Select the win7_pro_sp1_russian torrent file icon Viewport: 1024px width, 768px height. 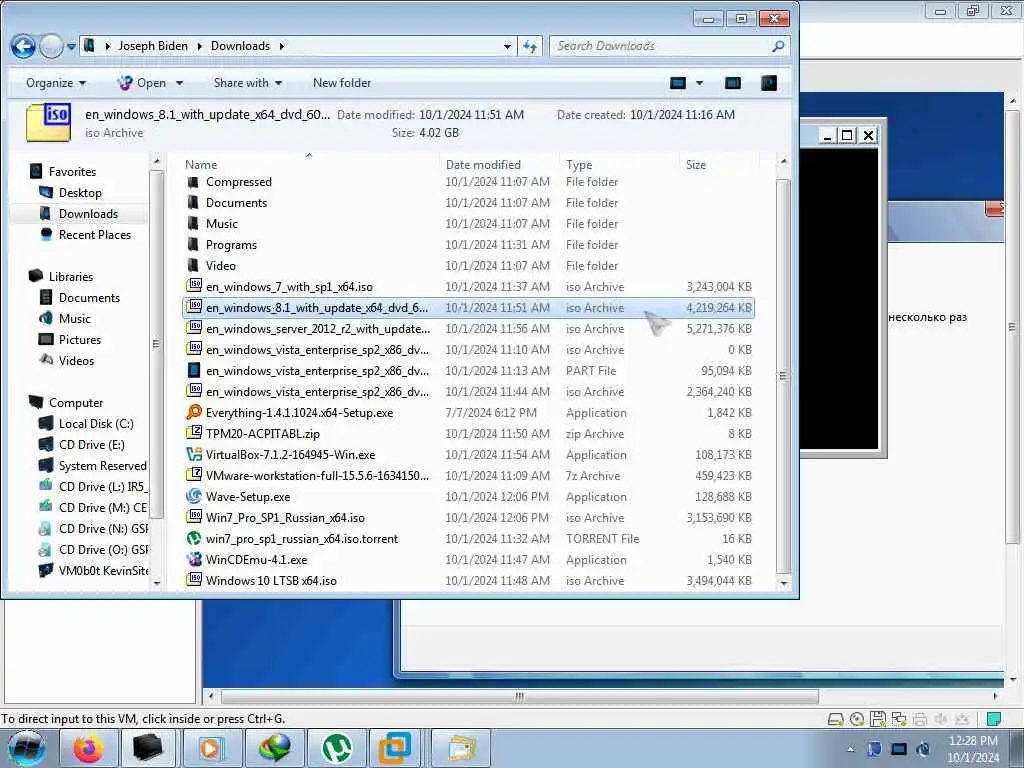click(x=194, y=538)
